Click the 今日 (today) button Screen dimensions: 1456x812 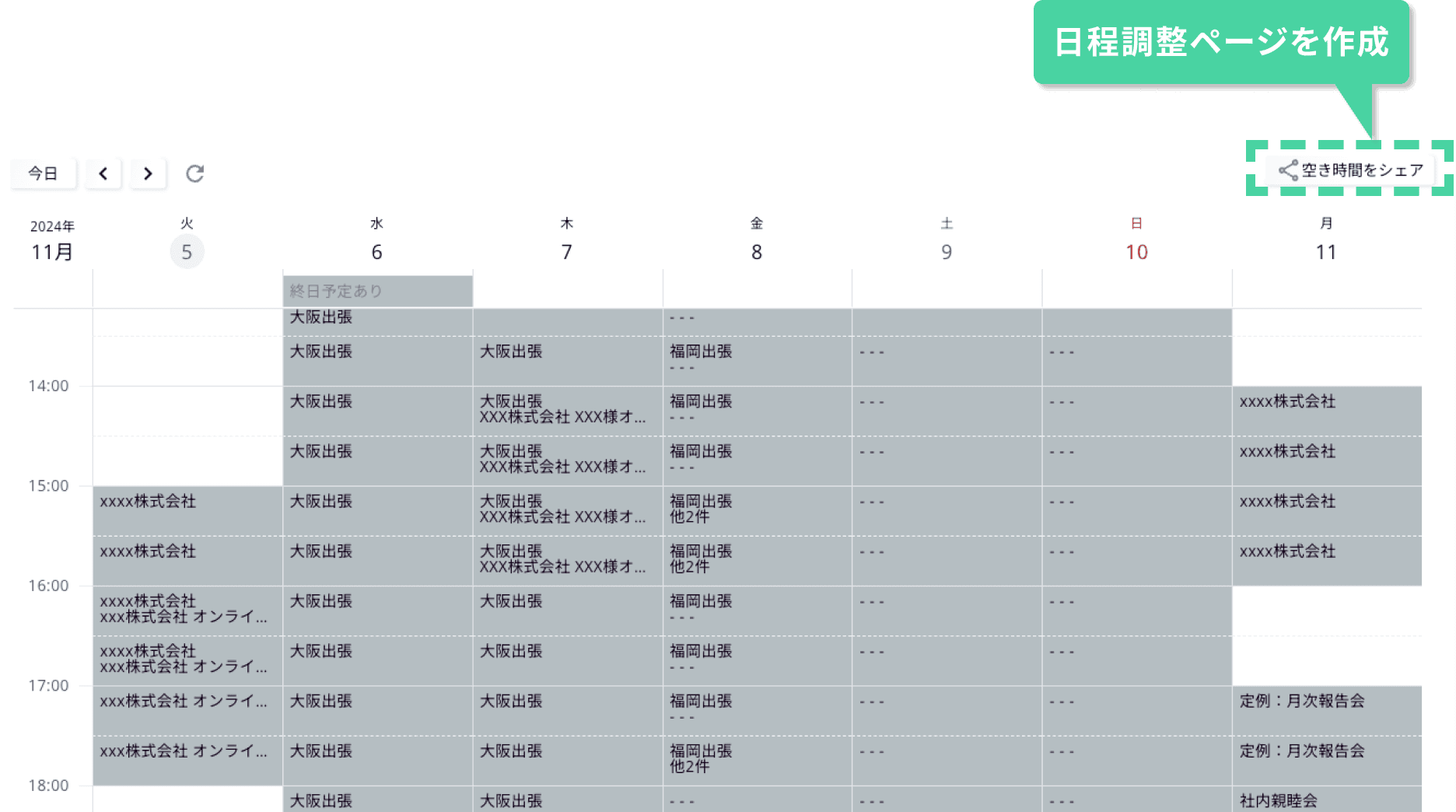coord(44,173)
